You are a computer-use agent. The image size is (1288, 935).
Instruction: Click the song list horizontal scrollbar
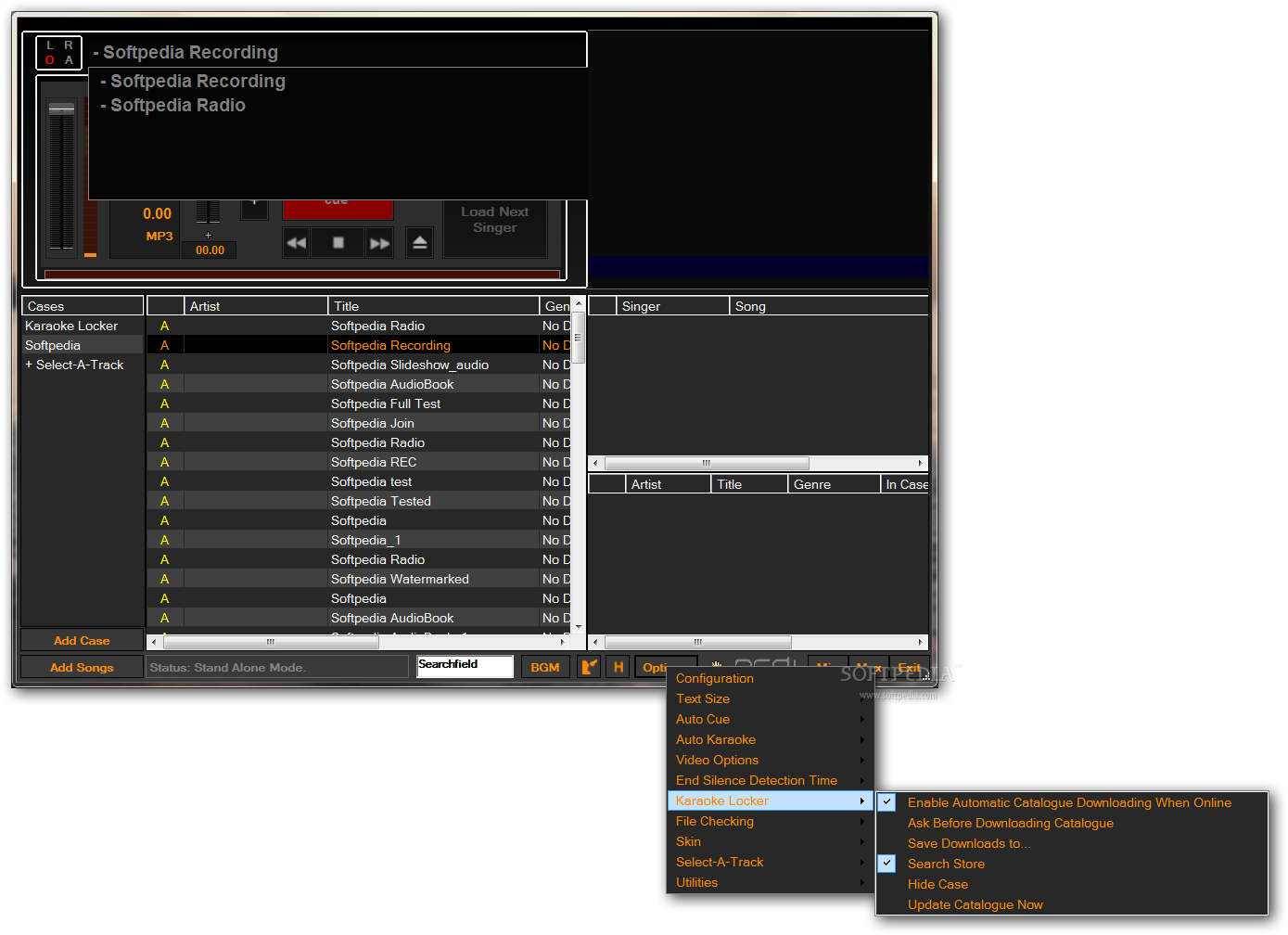[x=357, y=642]
